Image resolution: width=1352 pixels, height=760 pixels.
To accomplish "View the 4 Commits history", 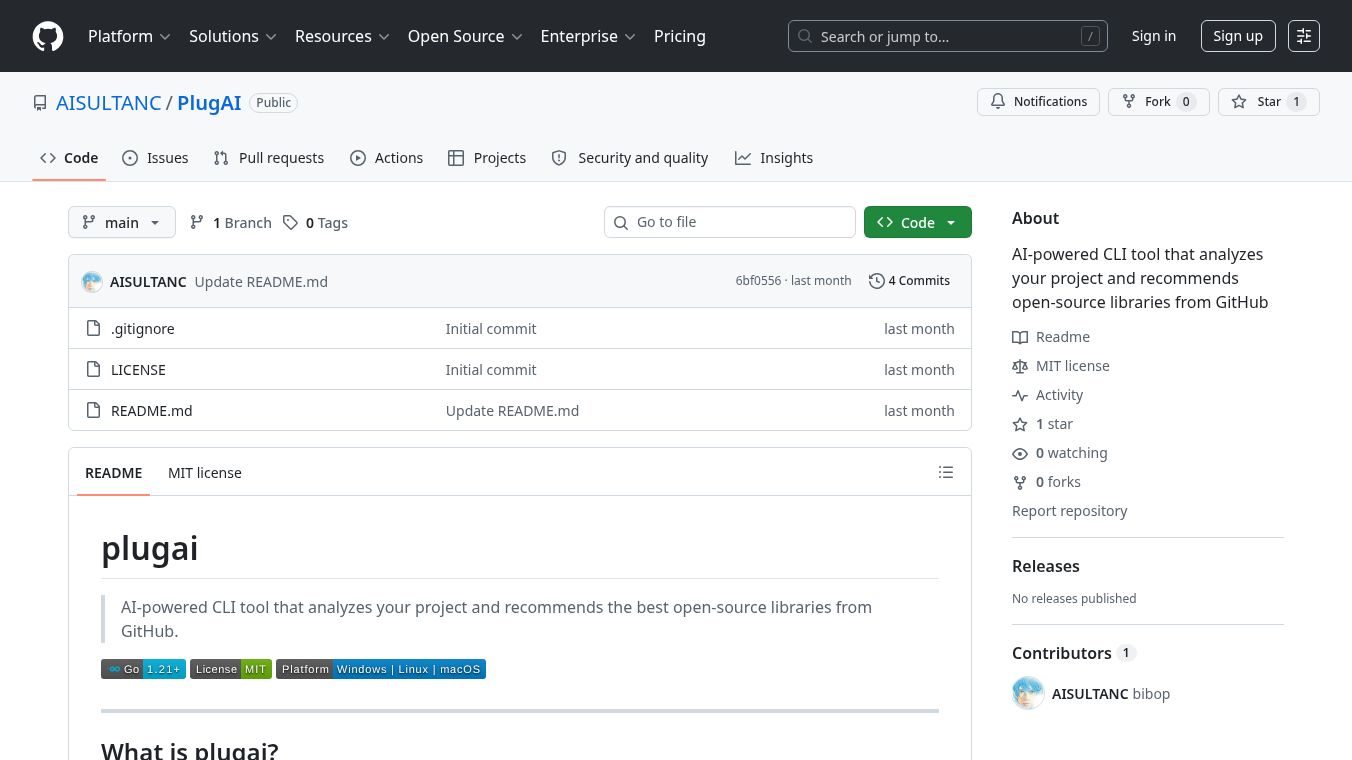I will (x=910, y=281).
